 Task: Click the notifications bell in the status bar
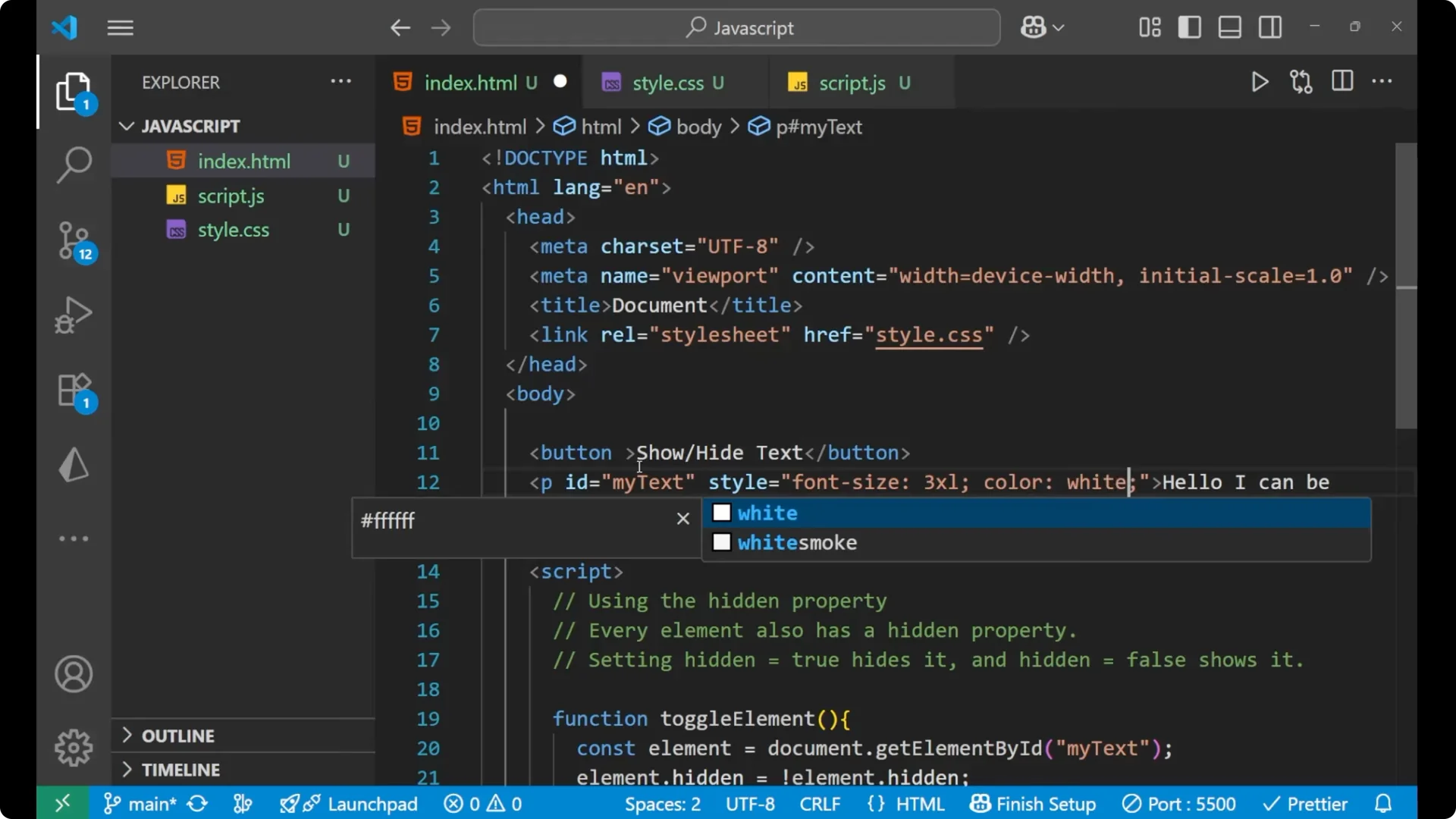[1383, 803]
